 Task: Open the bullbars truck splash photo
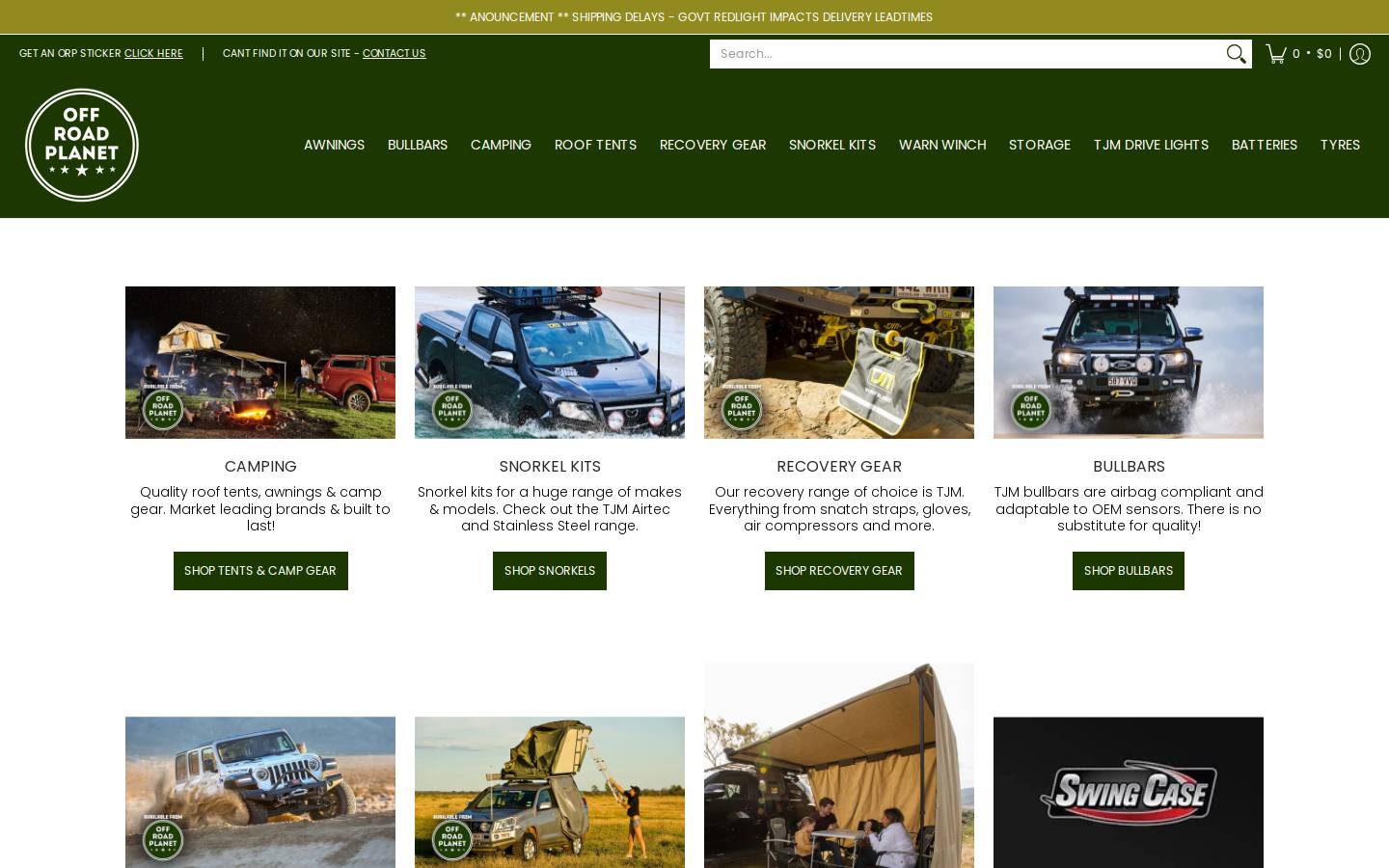pos(1129,363)
